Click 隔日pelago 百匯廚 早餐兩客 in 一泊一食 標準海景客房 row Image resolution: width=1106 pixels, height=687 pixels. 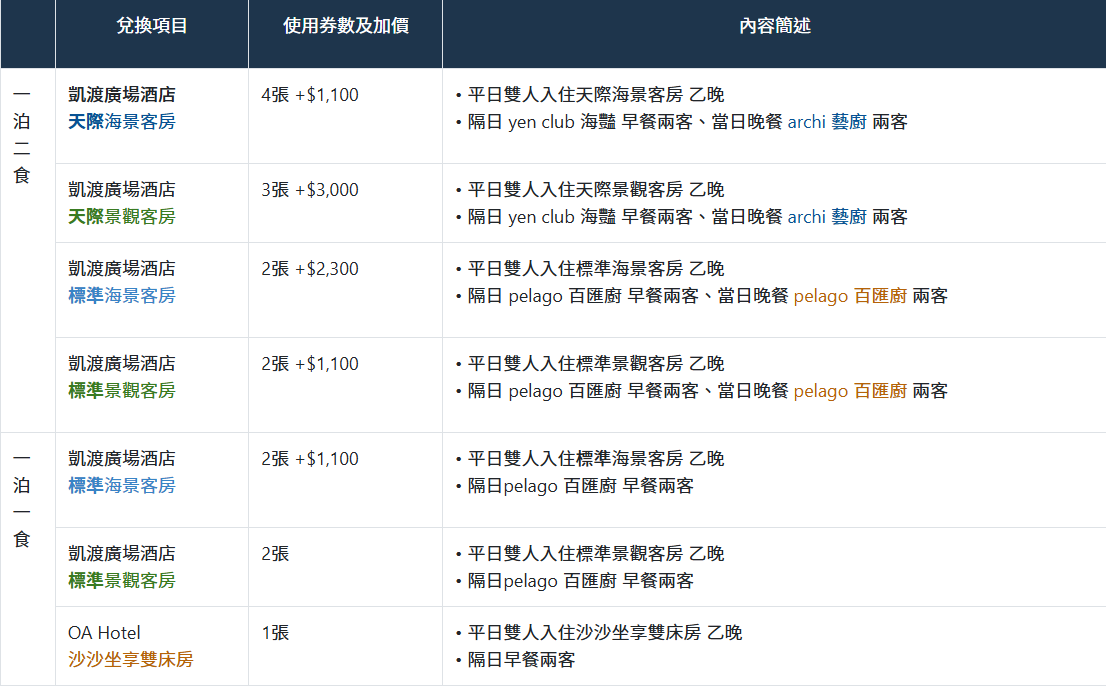coord(581,486)
